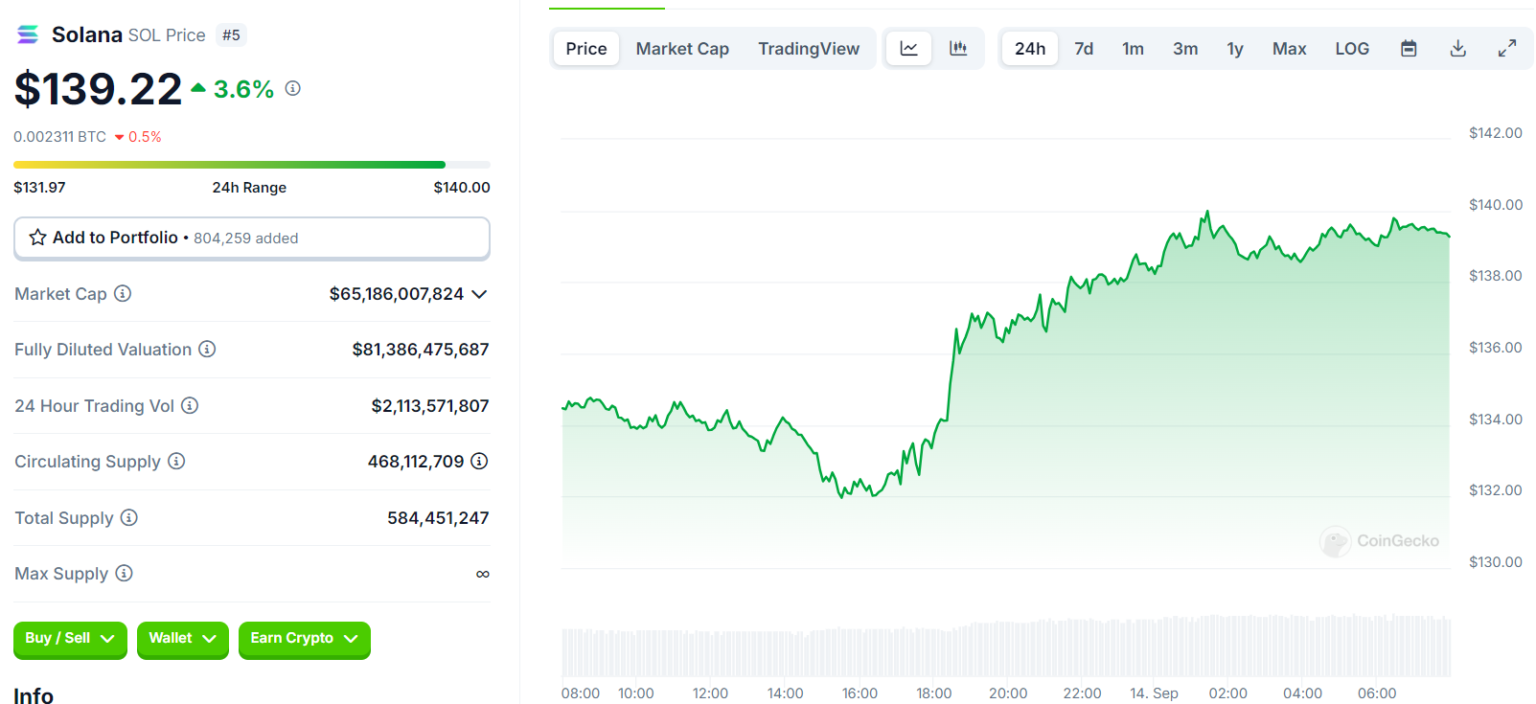Open the Earn Crypto dropdown
1536x704 pixels.
[x=304, y=639]
